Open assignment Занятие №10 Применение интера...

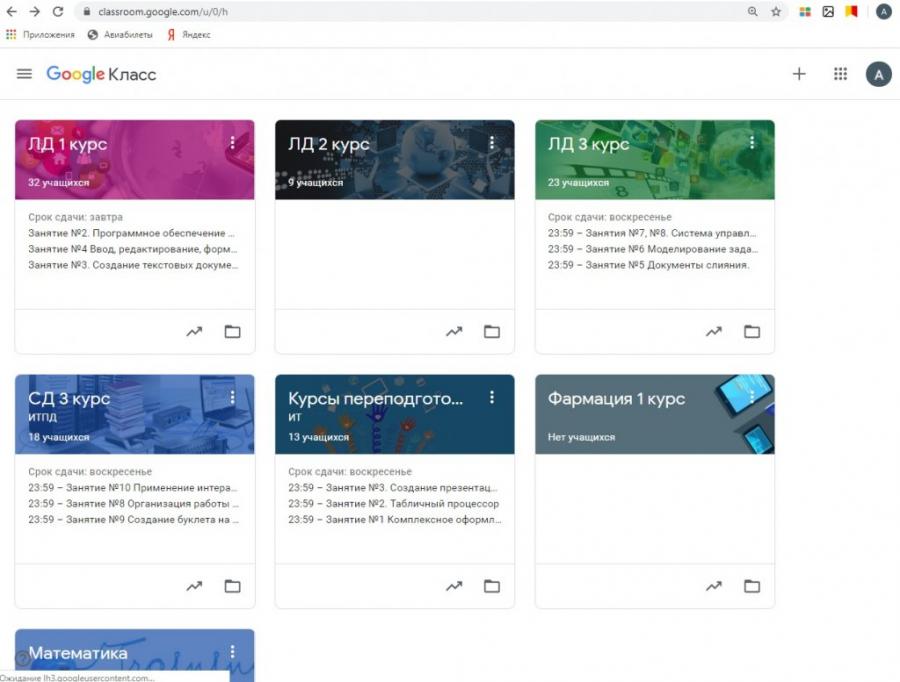pos(133,487)
